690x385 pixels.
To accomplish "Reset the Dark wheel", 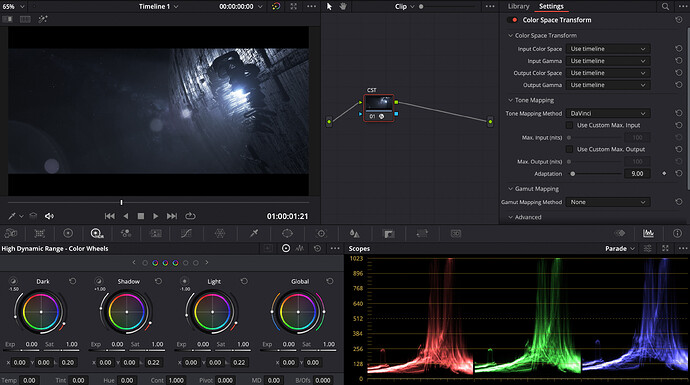I will [x=73, y=281].
